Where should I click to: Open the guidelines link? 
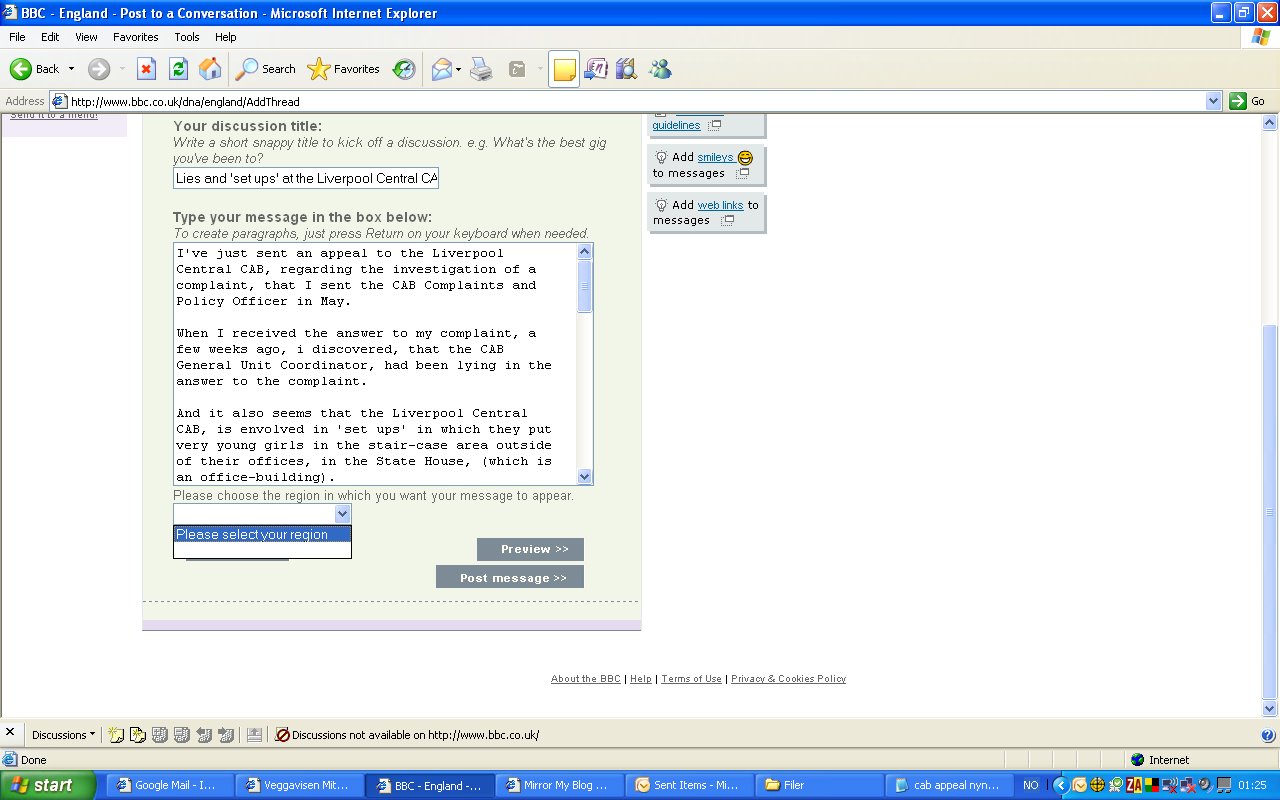(676, 125)
